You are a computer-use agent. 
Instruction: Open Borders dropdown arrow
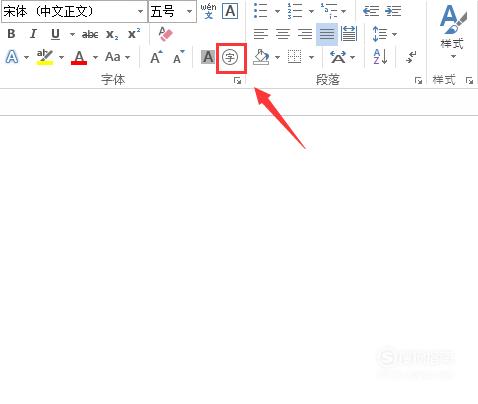pos(311,57)
